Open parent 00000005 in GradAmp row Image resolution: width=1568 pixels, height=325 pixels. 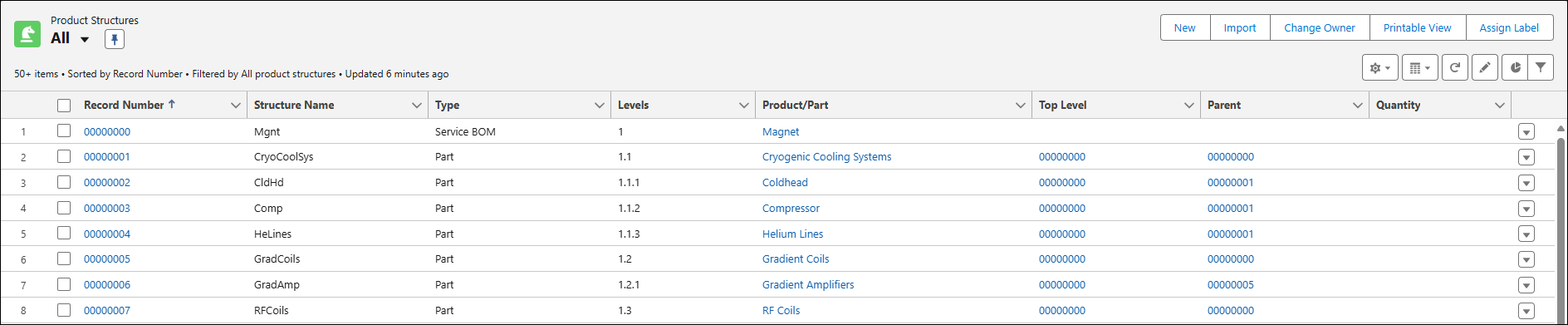(x=1231, y=284)
